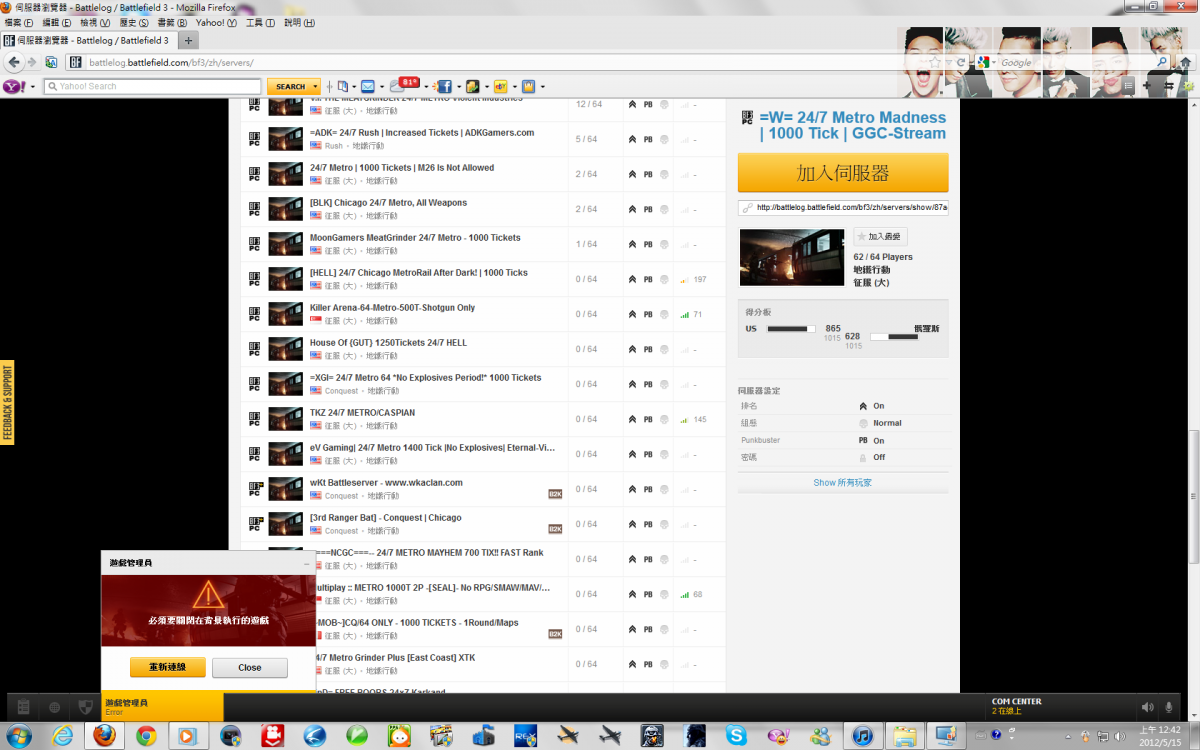
Task: Click 加入最愛 favorite star button
Action: tap(880, 237)
